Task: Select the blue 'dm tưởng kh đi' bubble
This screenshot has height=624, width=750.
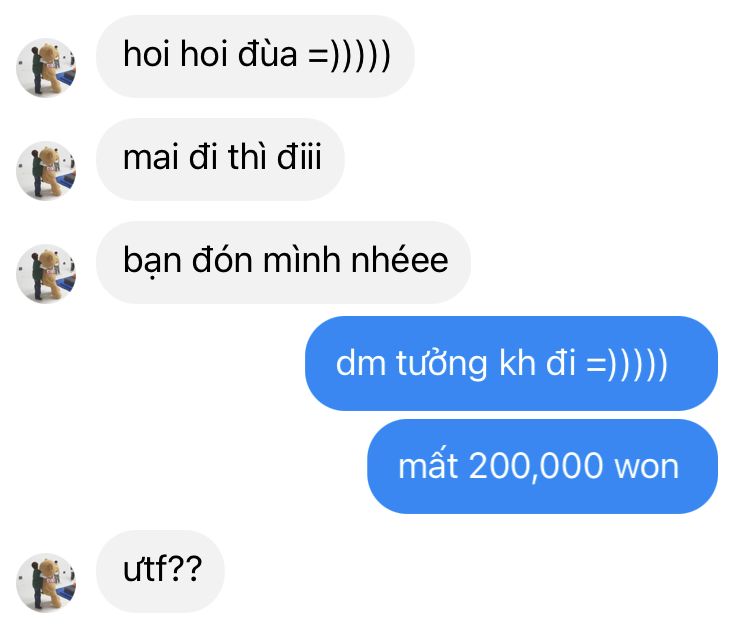Action: [x=511, y=363]
